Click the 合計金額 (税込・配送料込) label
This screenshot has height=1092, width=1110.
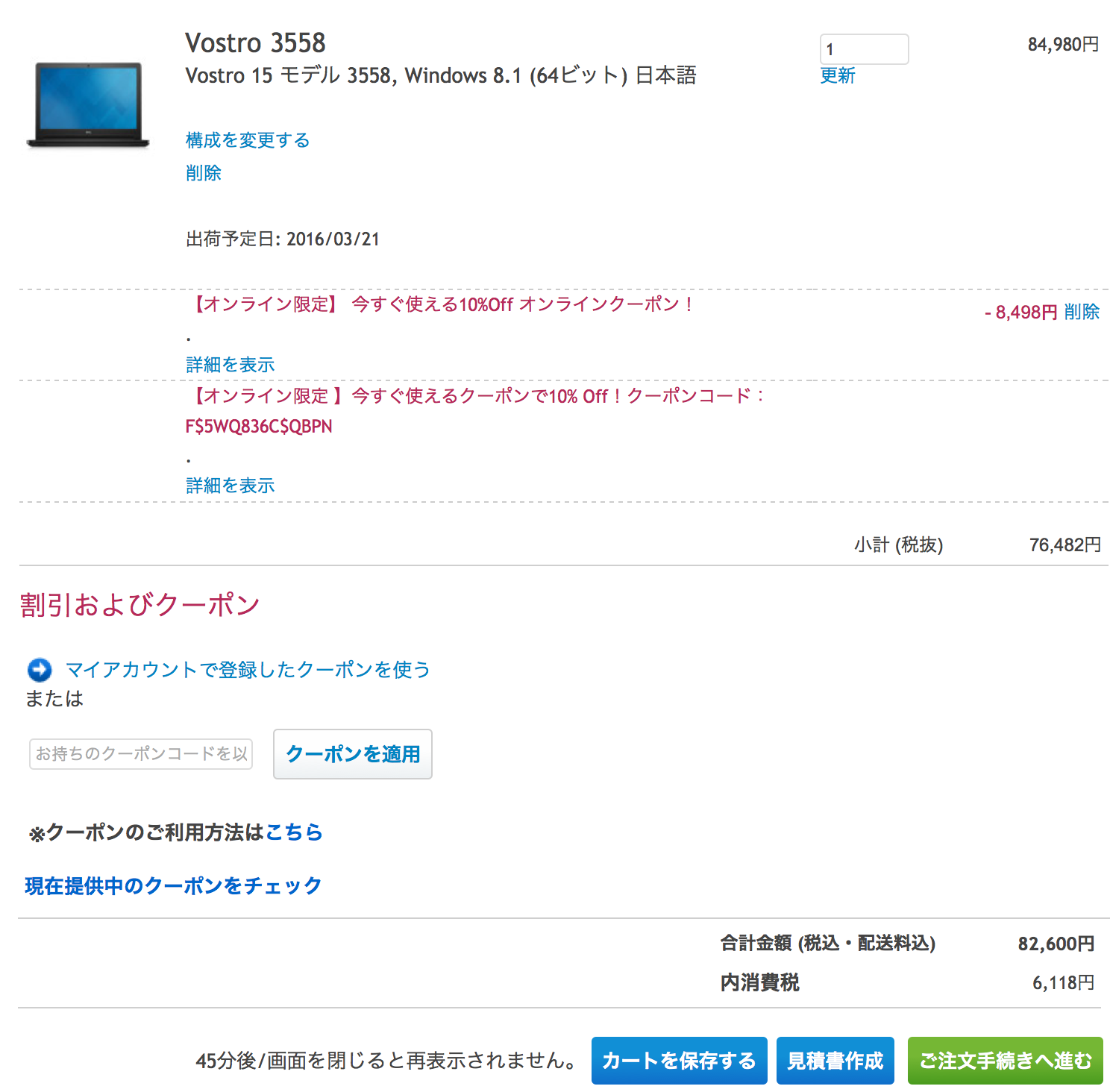pyautogui.click(x=828, y=944)
